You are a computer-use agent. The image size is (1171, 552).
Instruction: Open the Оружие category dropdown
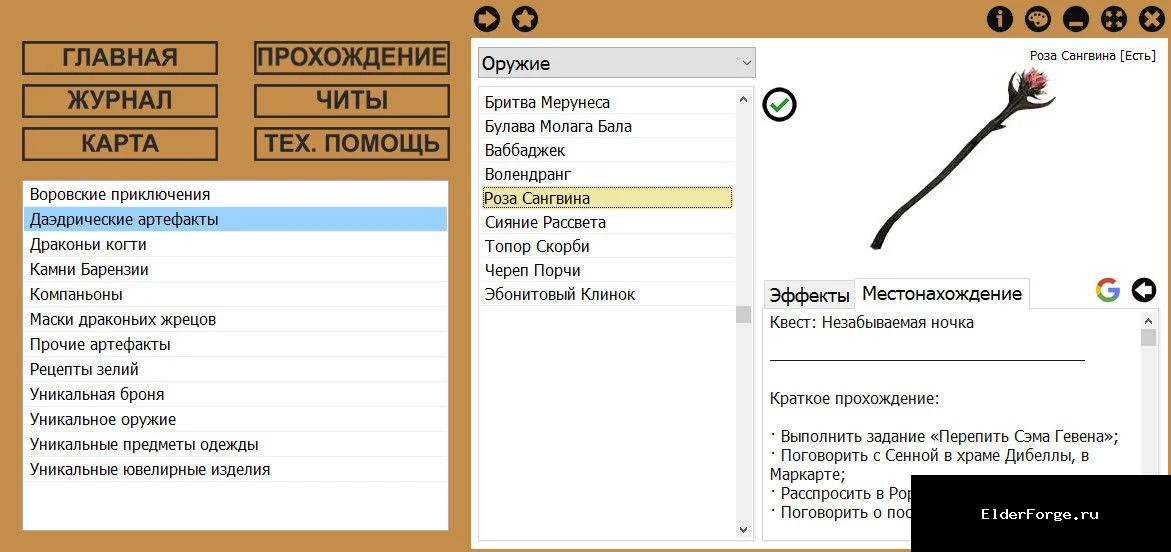click(617, 63)
